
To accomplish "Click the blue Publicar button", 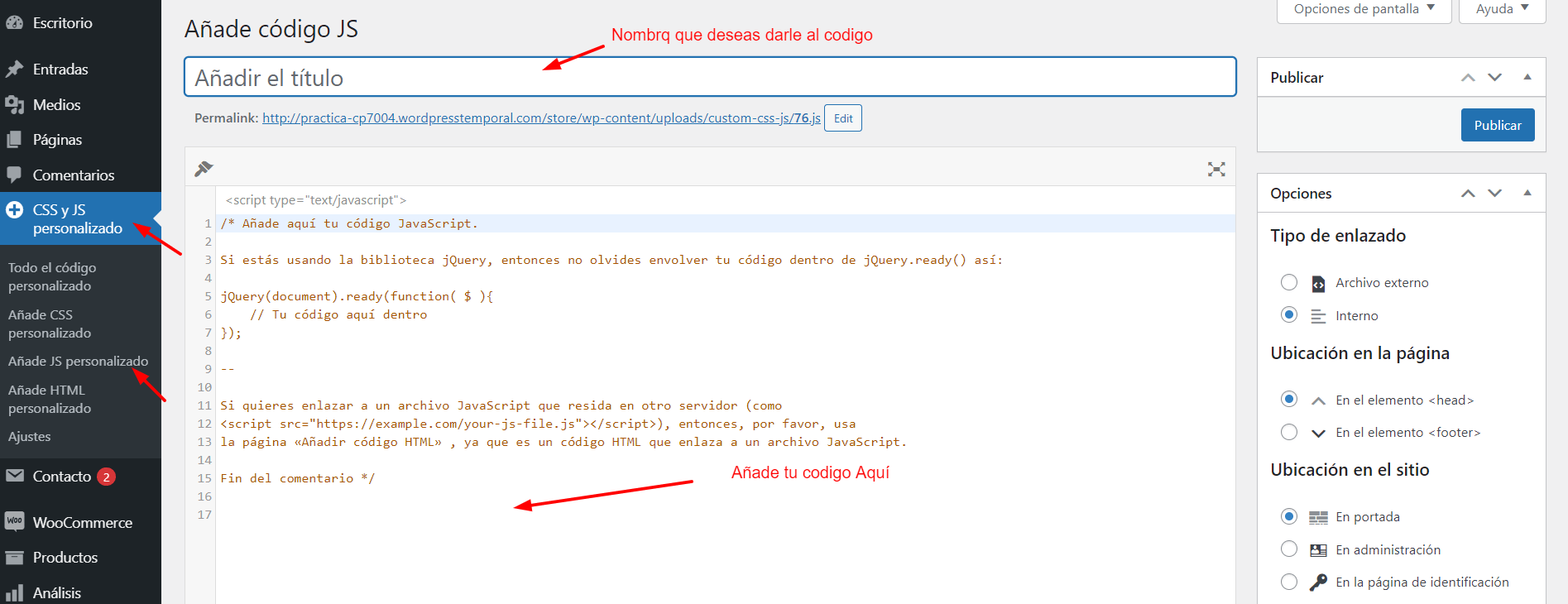I will [1497, 125].
